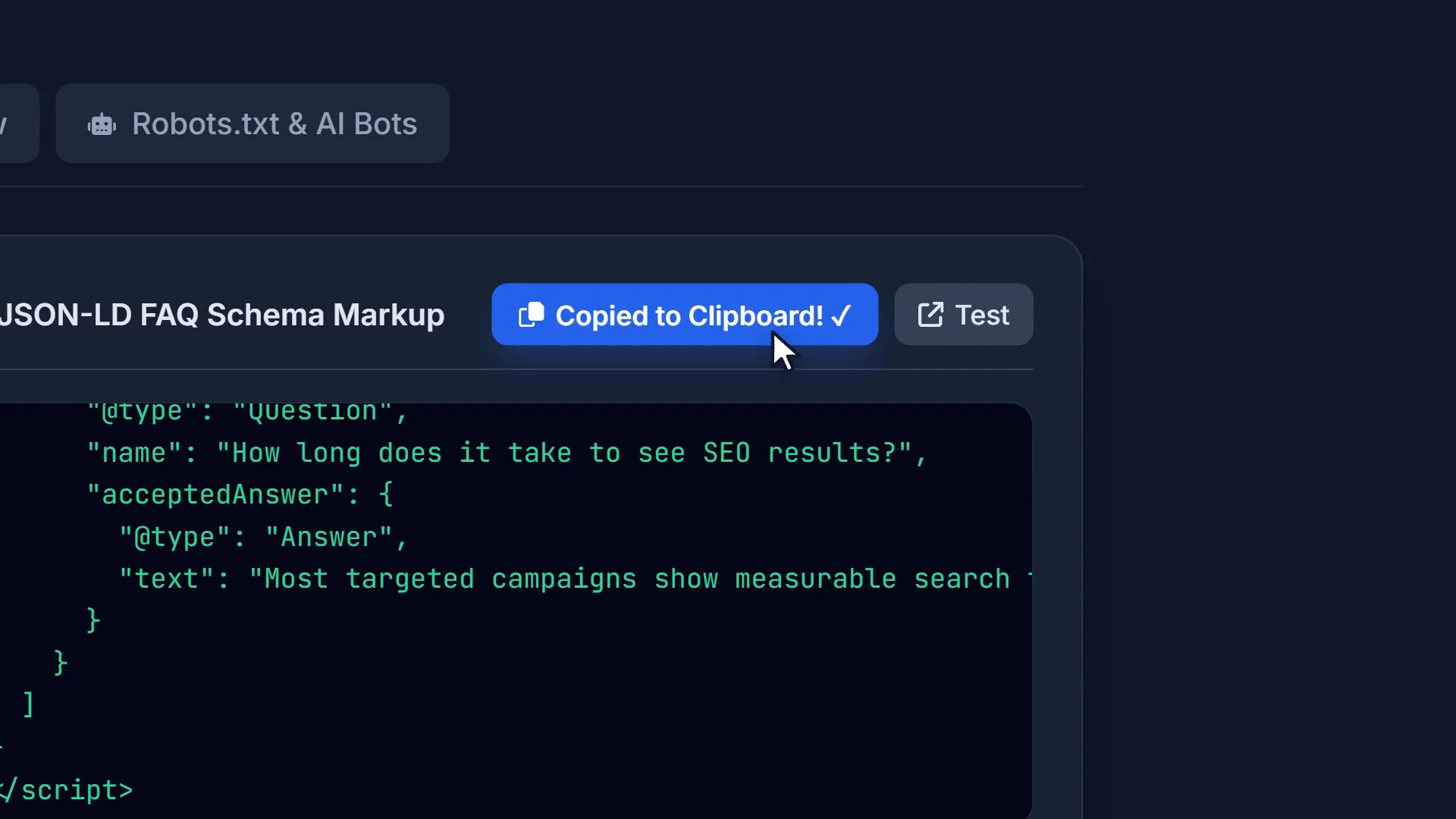Click the "@type": "Answer" code line
The height and width of the screenshot is (819, 1456).
(x=264, y=537)
